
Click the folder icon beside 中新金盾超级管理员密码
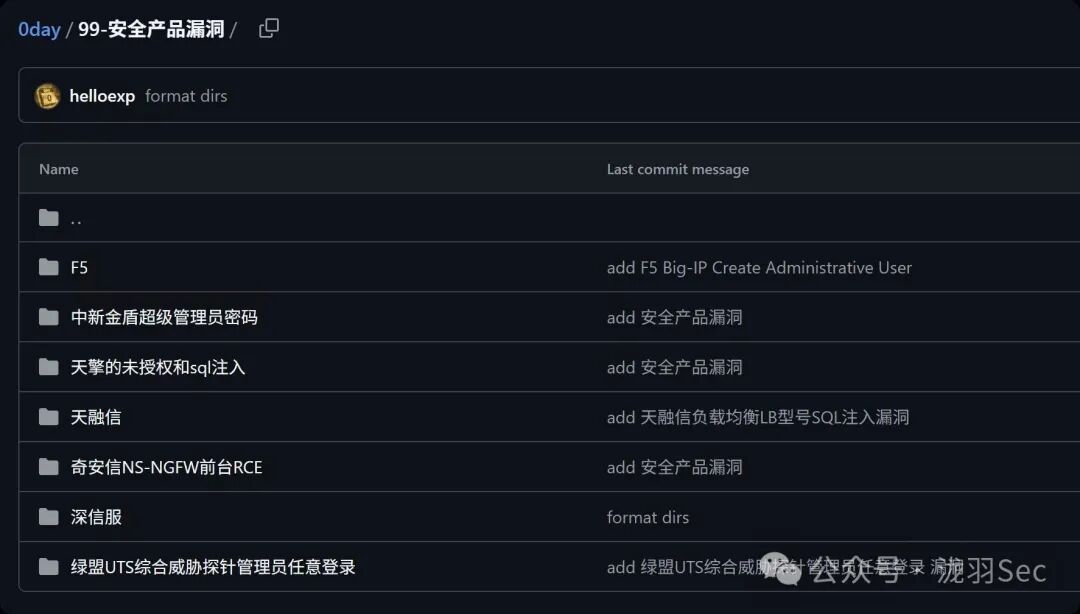pyautogui.click(x=48, y=317)
